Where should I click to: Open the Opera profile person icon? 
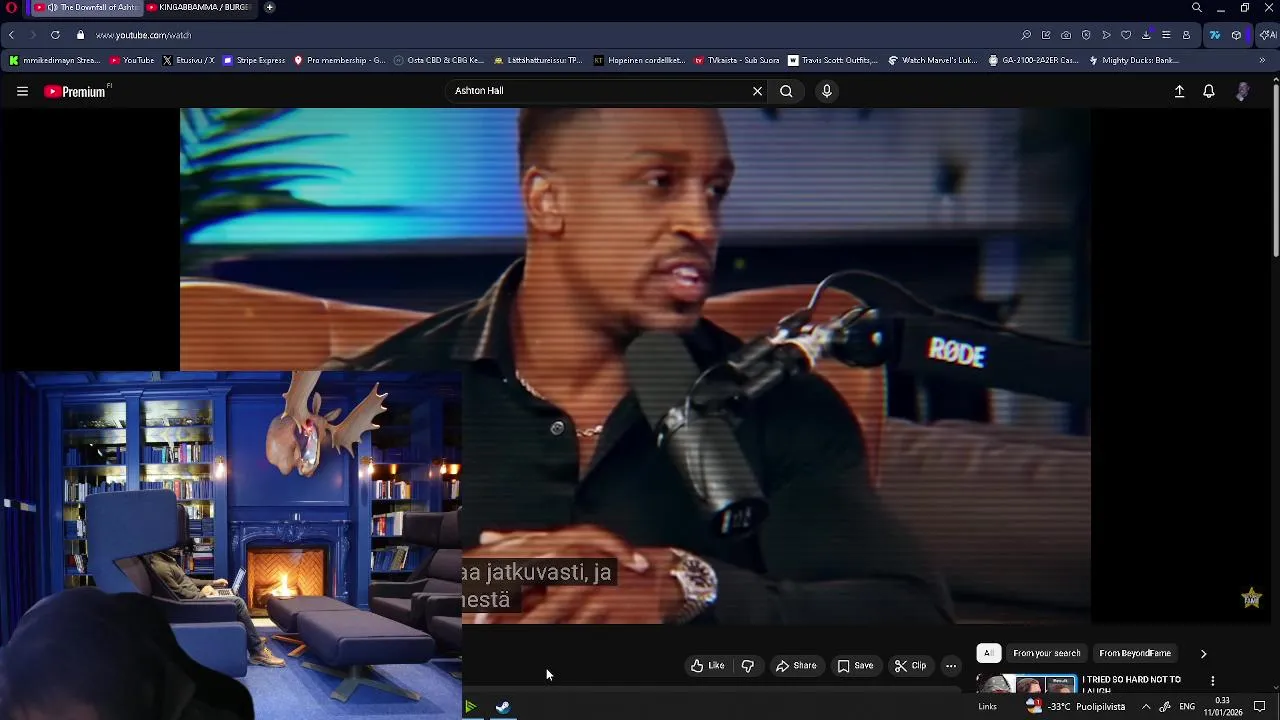pyautogui.click(x=1186, y=35)
